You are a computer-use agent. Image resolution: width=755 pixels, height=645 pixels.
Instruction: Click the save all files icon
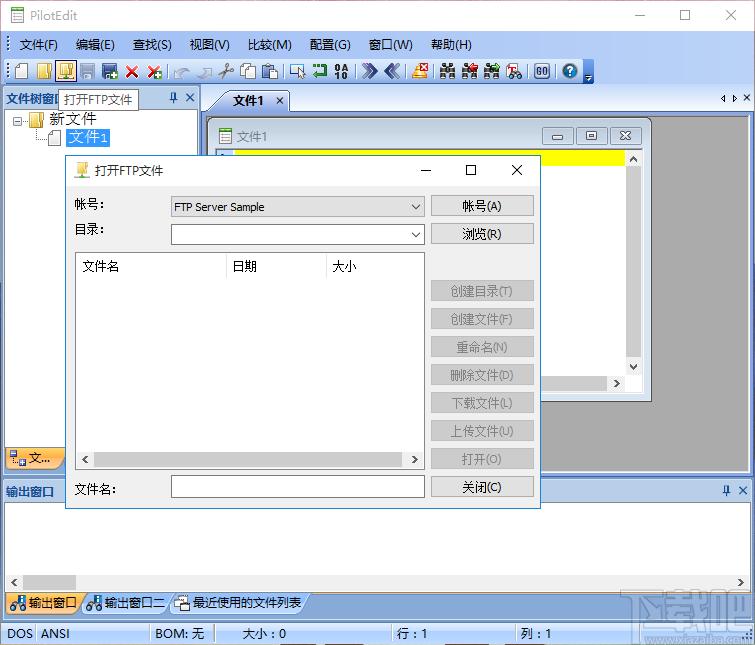coord(110,71)
